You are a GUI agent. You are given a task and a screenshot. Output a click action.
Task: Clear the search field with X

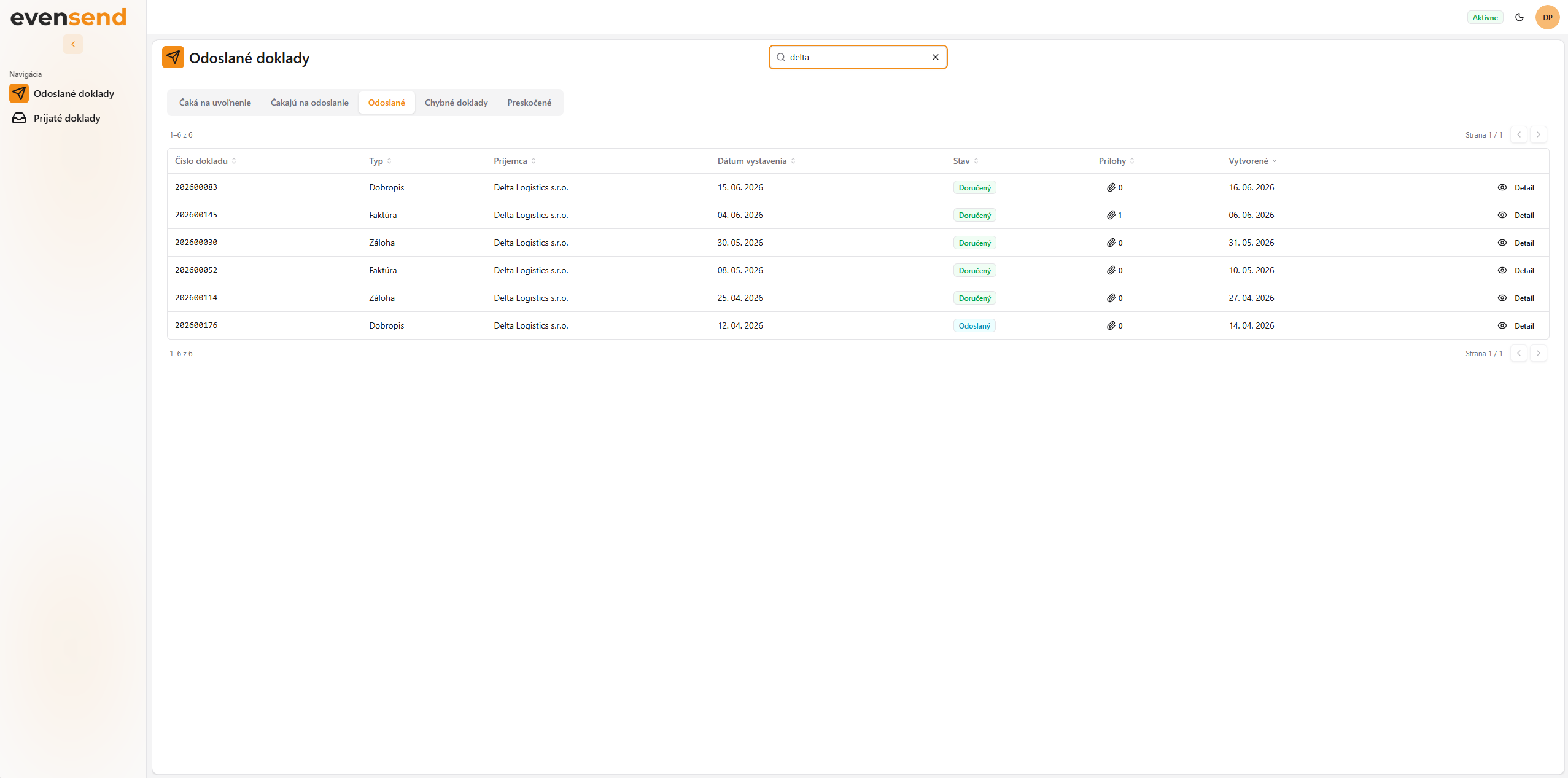pyautogui.click(x=935, y=57)
